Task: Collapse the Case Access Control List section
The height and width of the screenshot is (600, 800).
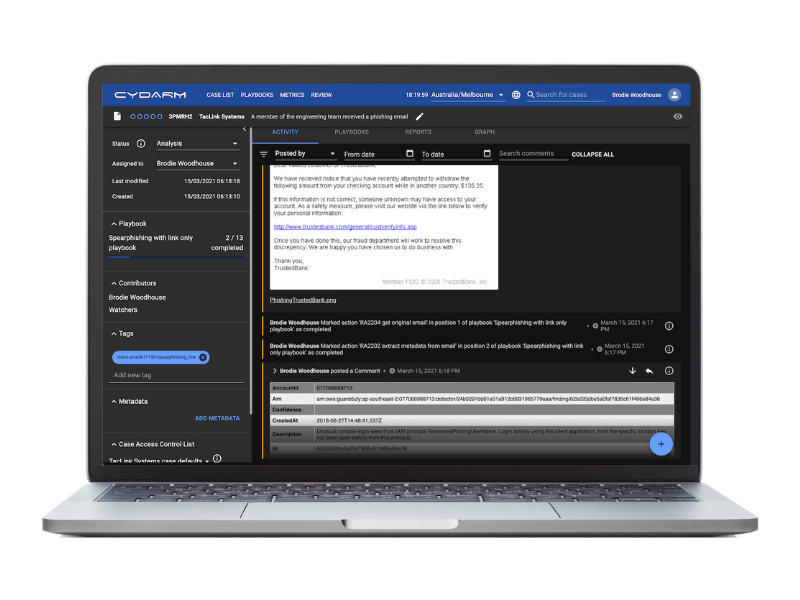Action: pos(114,444)
